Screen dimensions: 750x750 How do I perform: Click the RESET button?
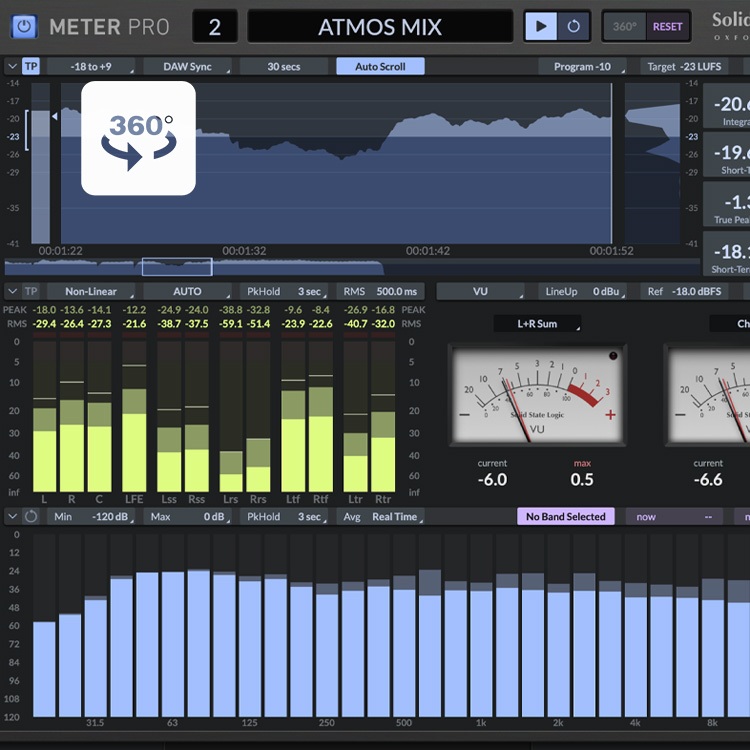pyautogui.click(x=667, y=27)
